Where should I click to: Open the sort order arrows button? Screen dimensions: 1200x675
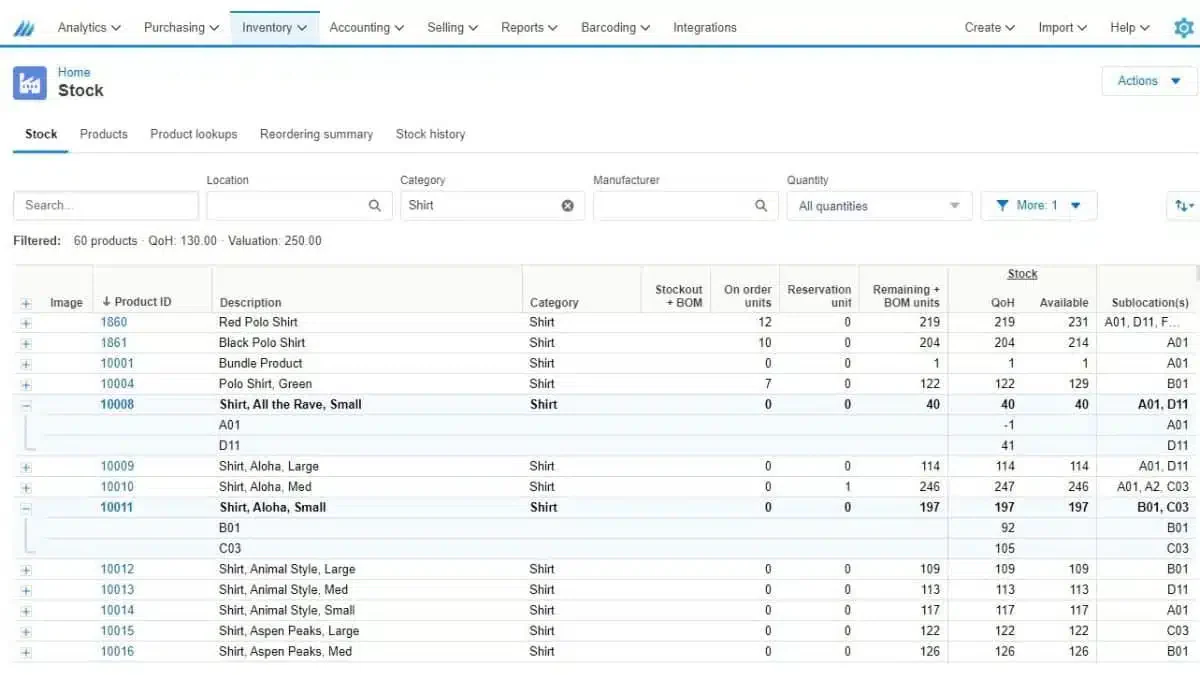coord(1183,206)
